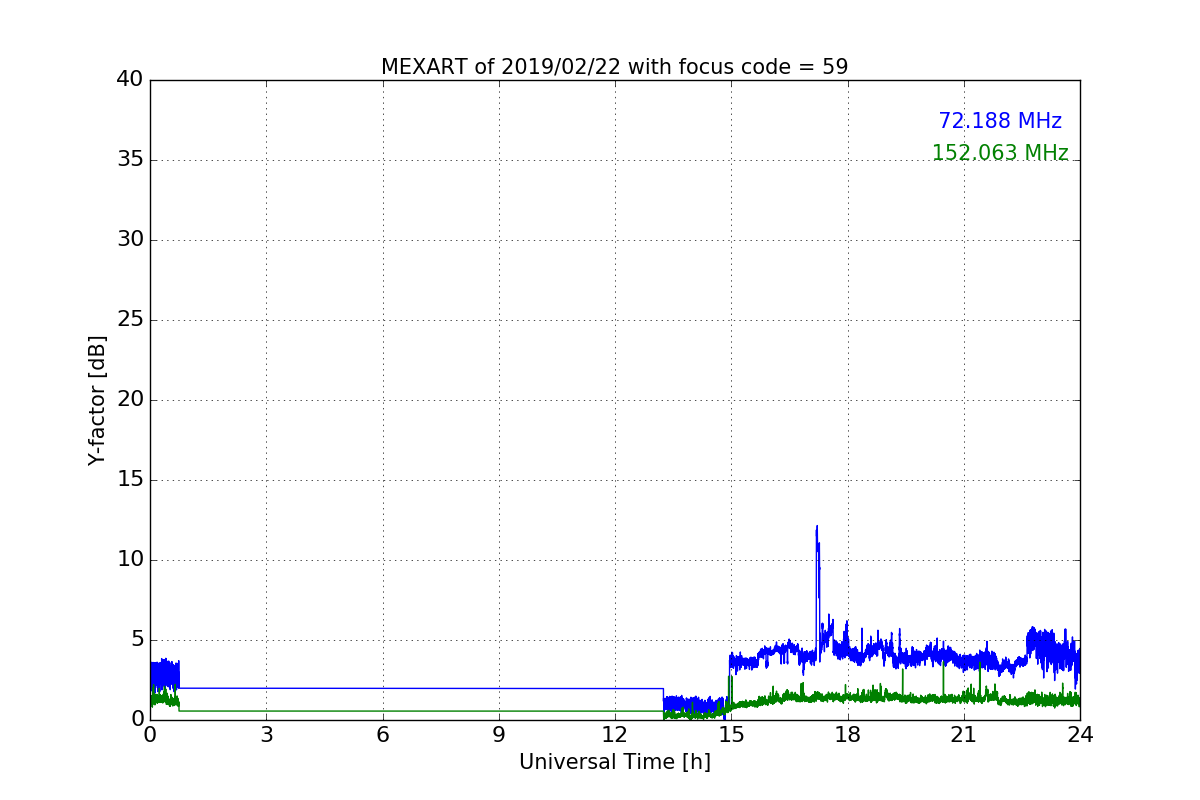
Task: Click the y-axis tick label '40'
Action: 130,80
